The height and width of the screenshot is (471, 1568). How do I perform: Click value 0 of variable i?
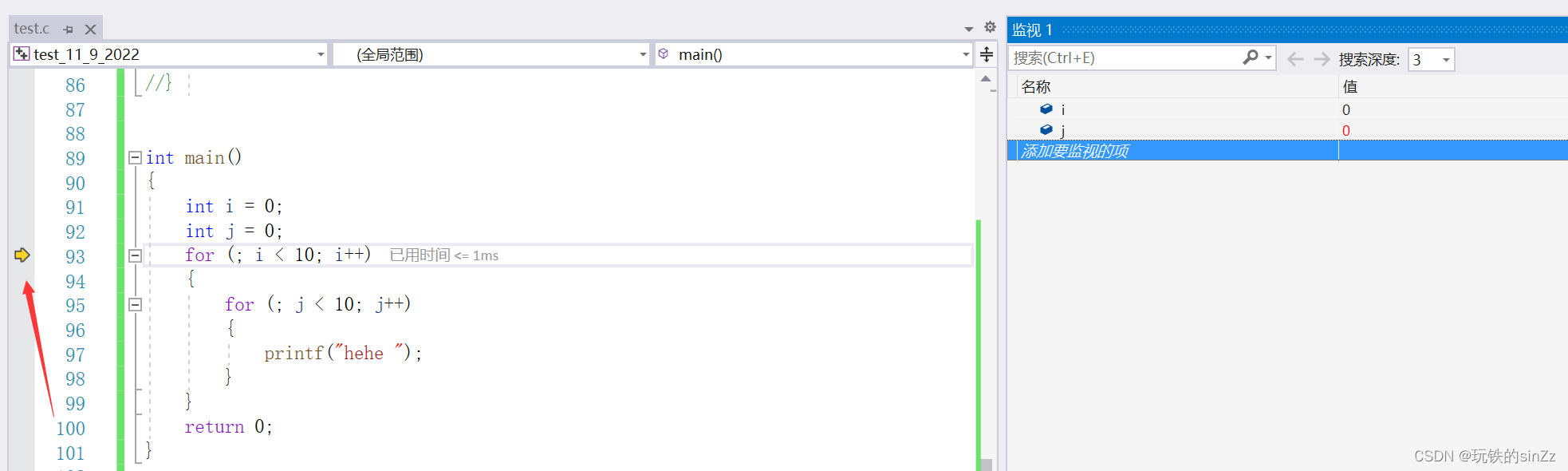coord(1346,110)
